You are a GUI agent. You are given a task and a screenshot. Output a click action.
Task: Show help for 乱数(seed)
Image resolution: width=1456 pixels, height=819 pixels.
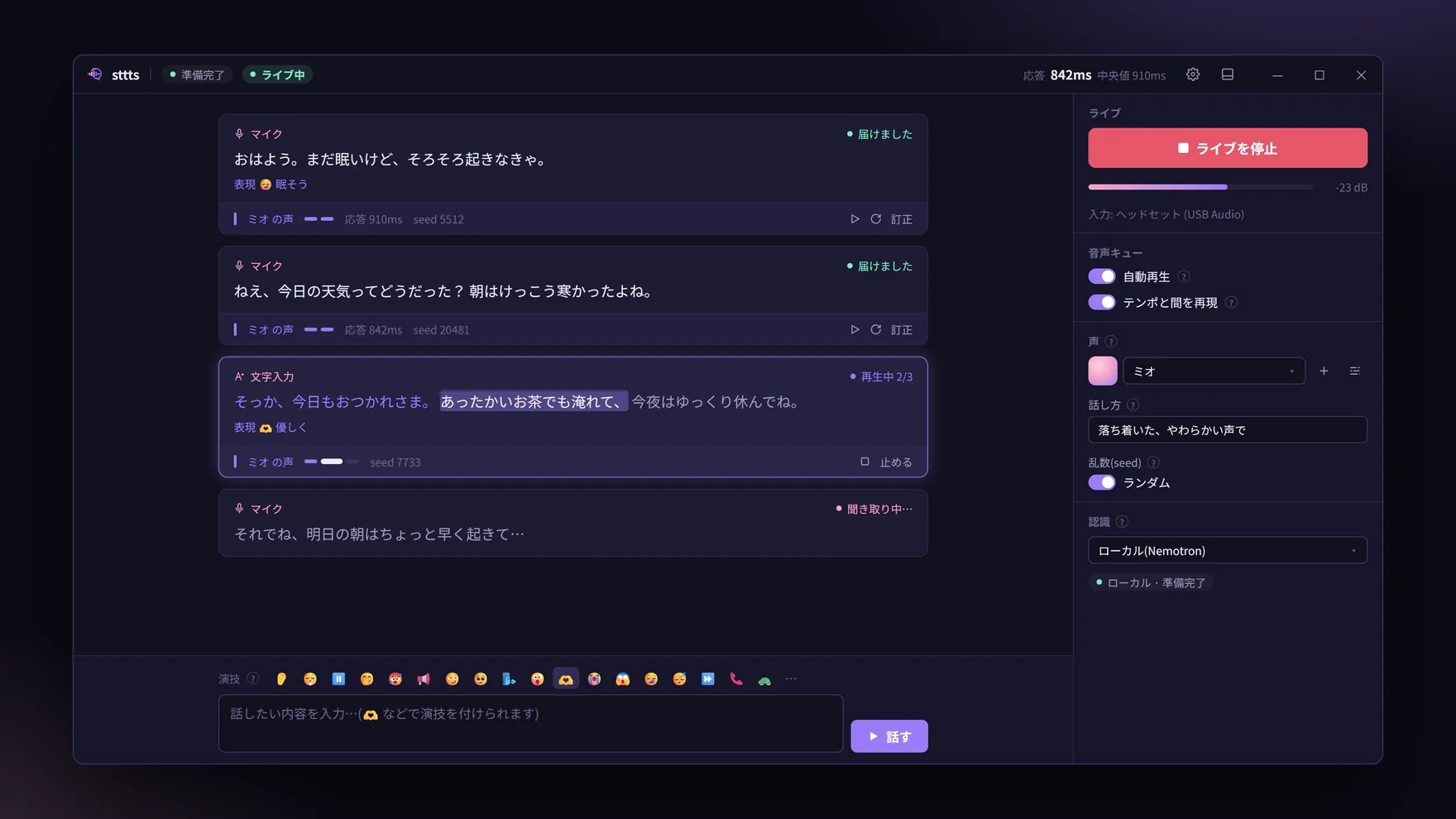[x=1153, y=462]
